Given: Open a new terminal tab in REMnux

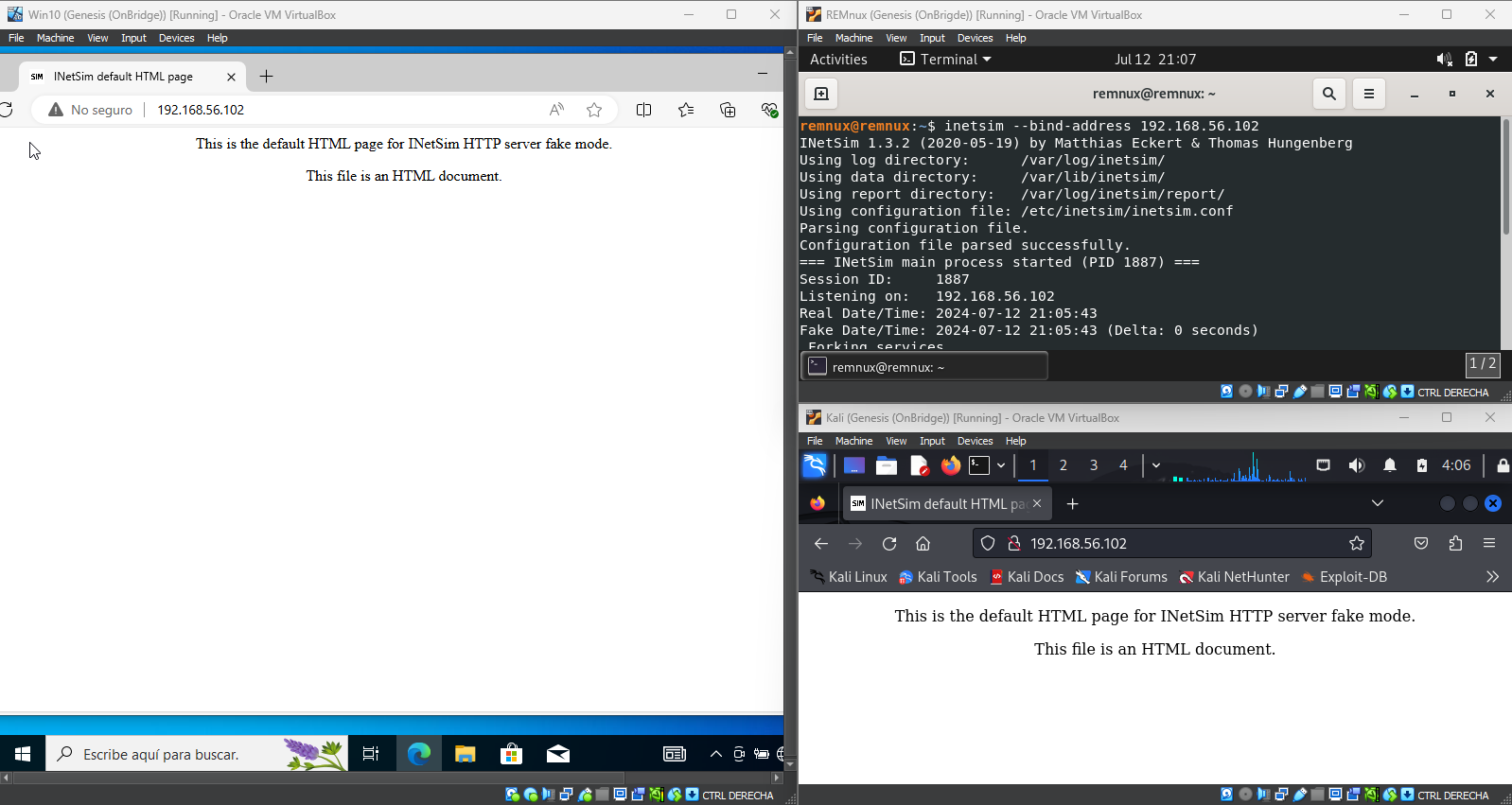Looking at the screenshot, I should pos(821,94).
